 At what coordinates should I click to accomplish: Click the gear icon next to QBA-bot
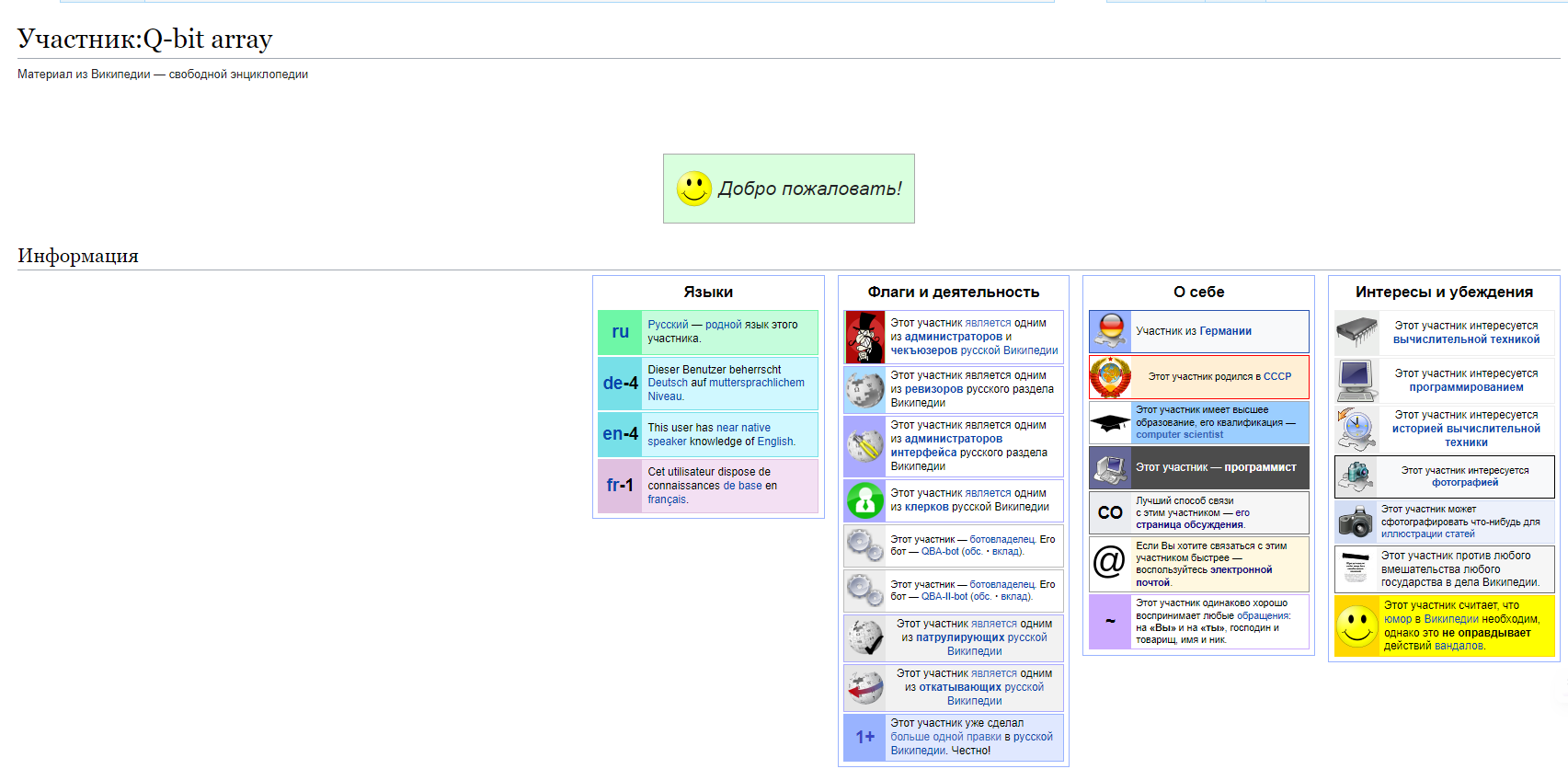click(865, 545)
